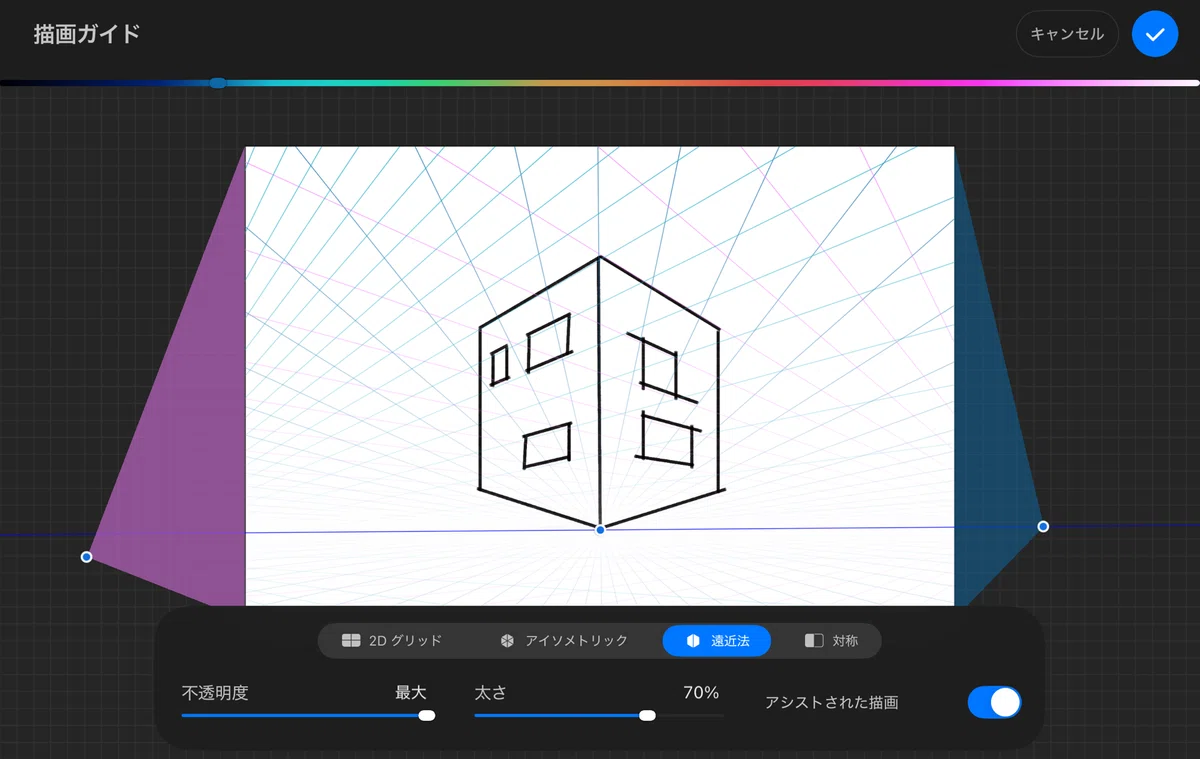Click the 最大 opacity value

click(x=411, y=692)
